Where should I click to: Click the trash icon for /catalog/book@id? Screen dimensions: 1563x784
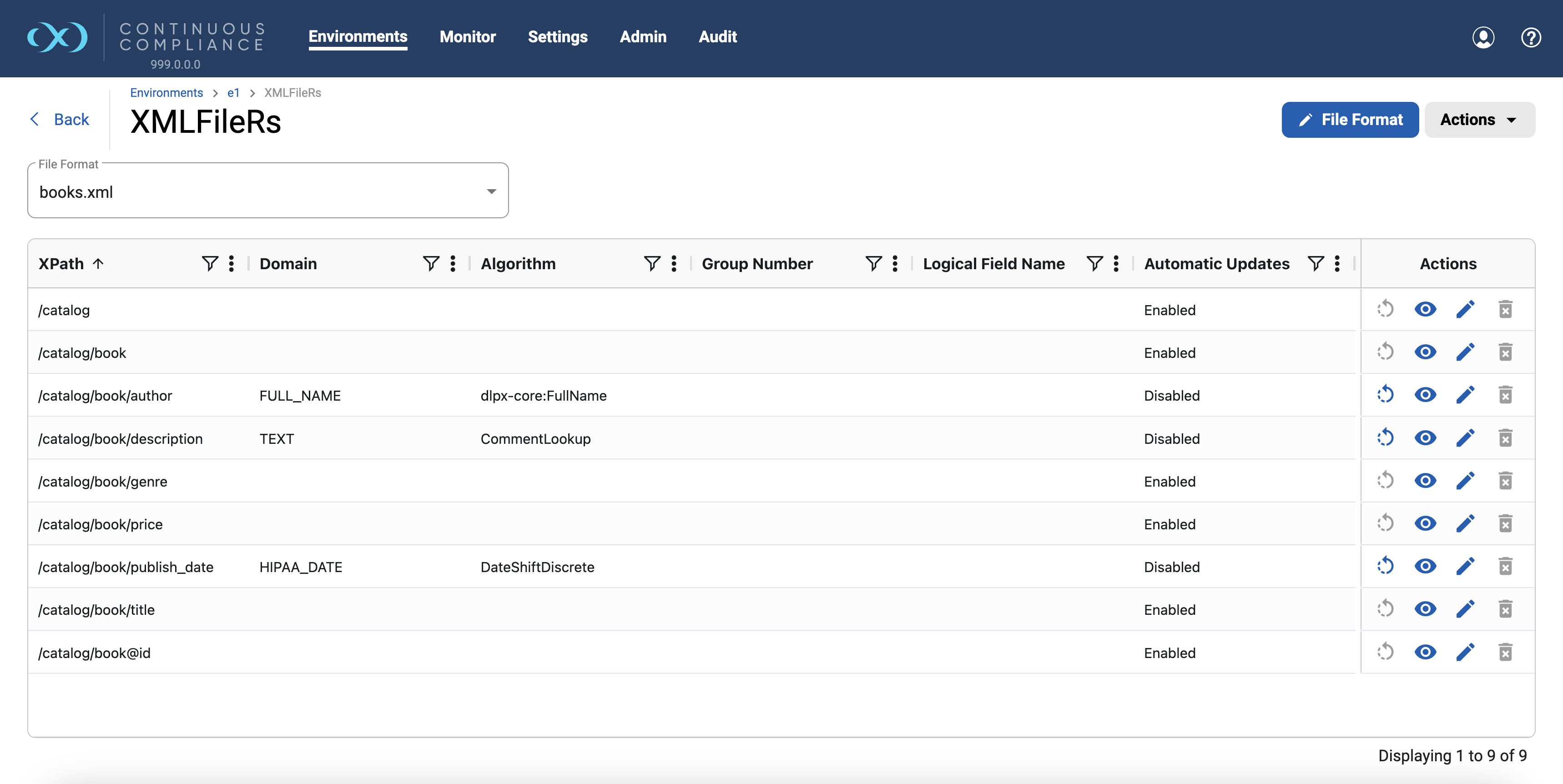click(x=1505, y=652)
